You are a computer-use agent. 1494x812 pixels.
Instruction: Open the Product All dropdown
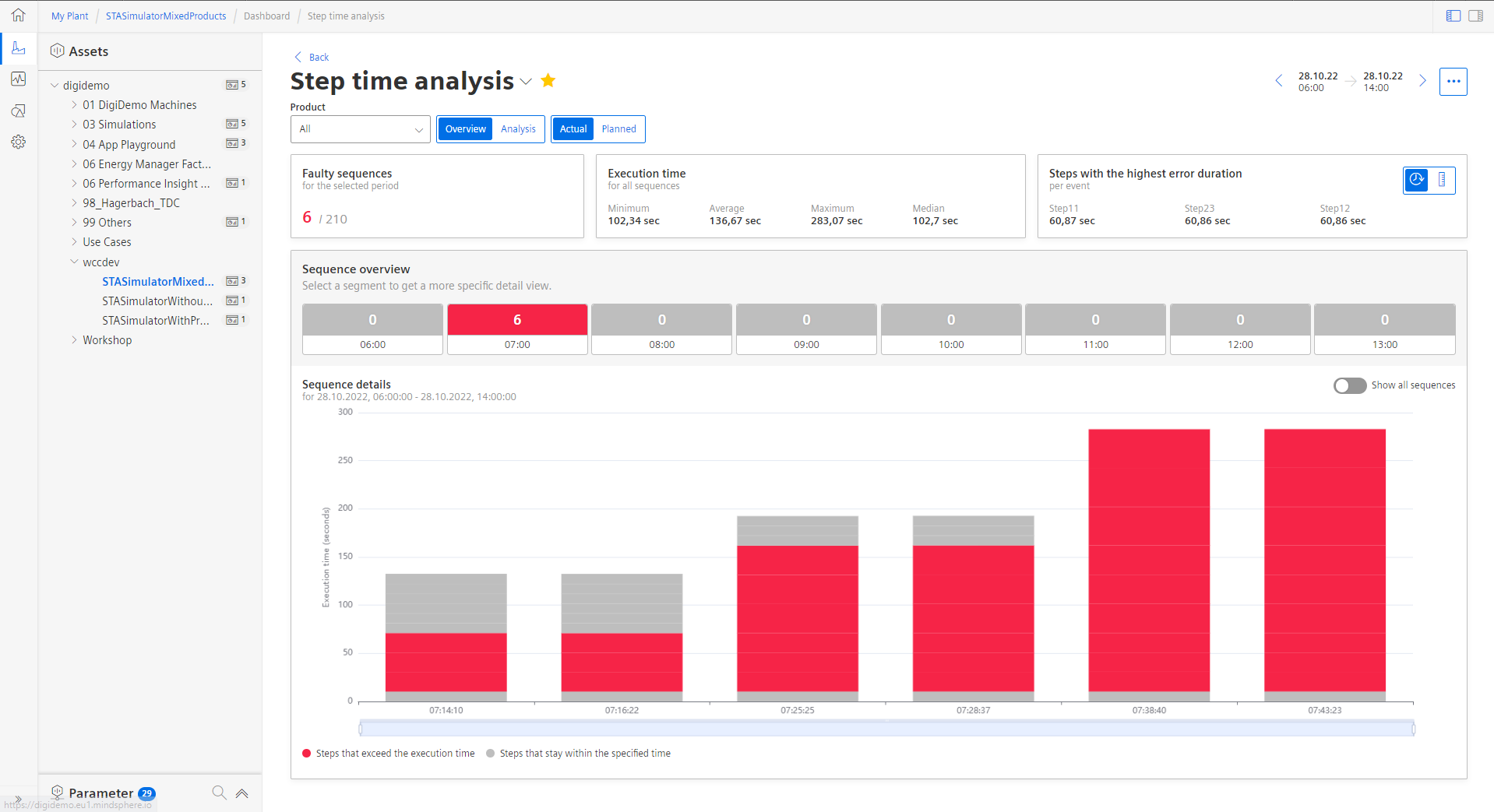(360, 128)
